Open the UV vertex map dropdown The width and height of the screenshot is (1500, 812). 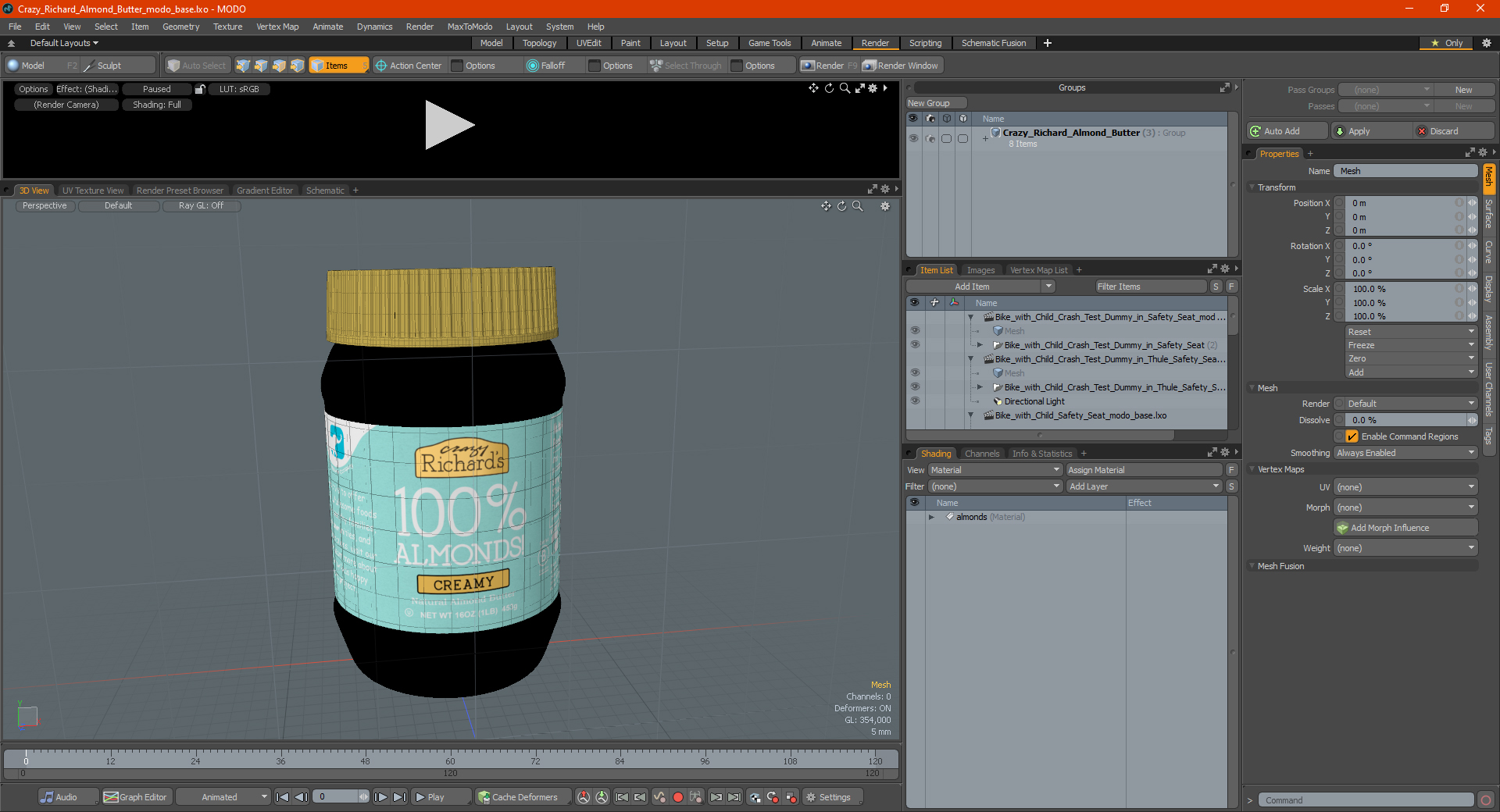(x=1405, y=487)
